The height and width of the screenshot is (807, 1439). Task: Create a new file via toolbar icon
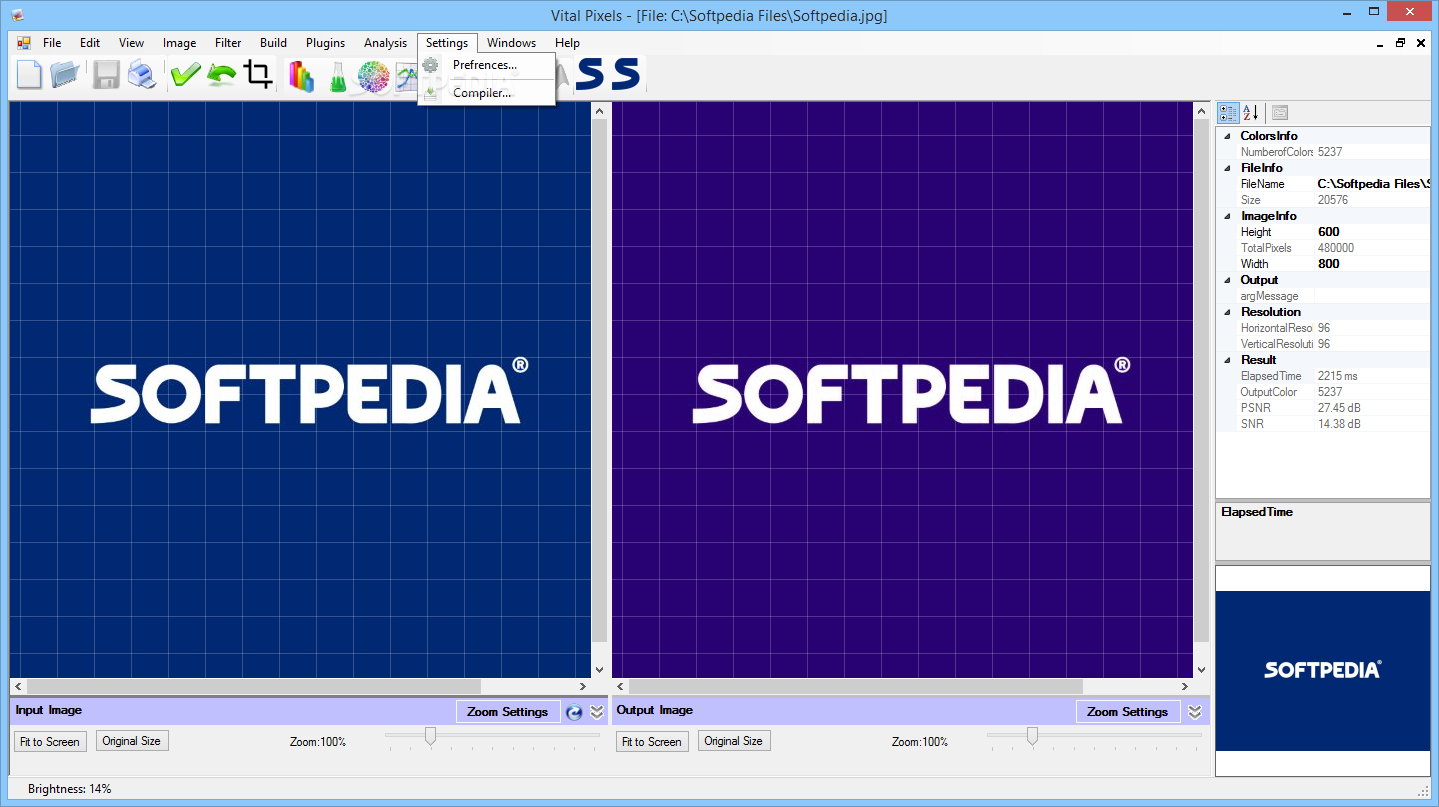click(x=29, y=75)
